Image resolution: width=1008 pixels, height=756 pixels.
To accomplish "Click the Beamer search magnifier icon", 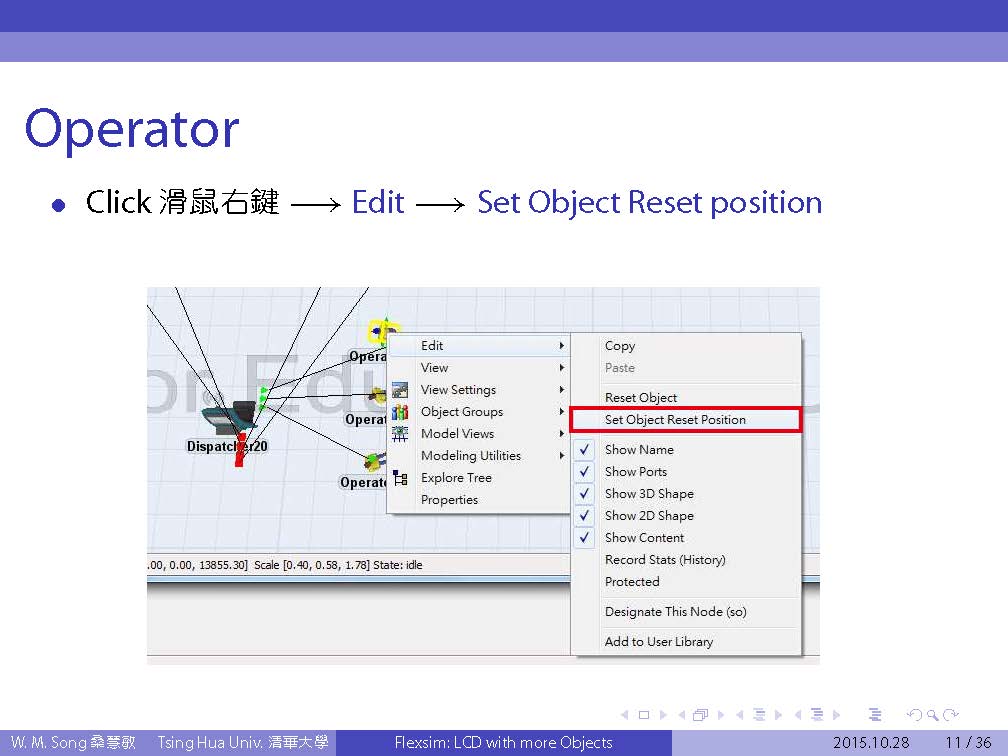I will click(934, 715).
